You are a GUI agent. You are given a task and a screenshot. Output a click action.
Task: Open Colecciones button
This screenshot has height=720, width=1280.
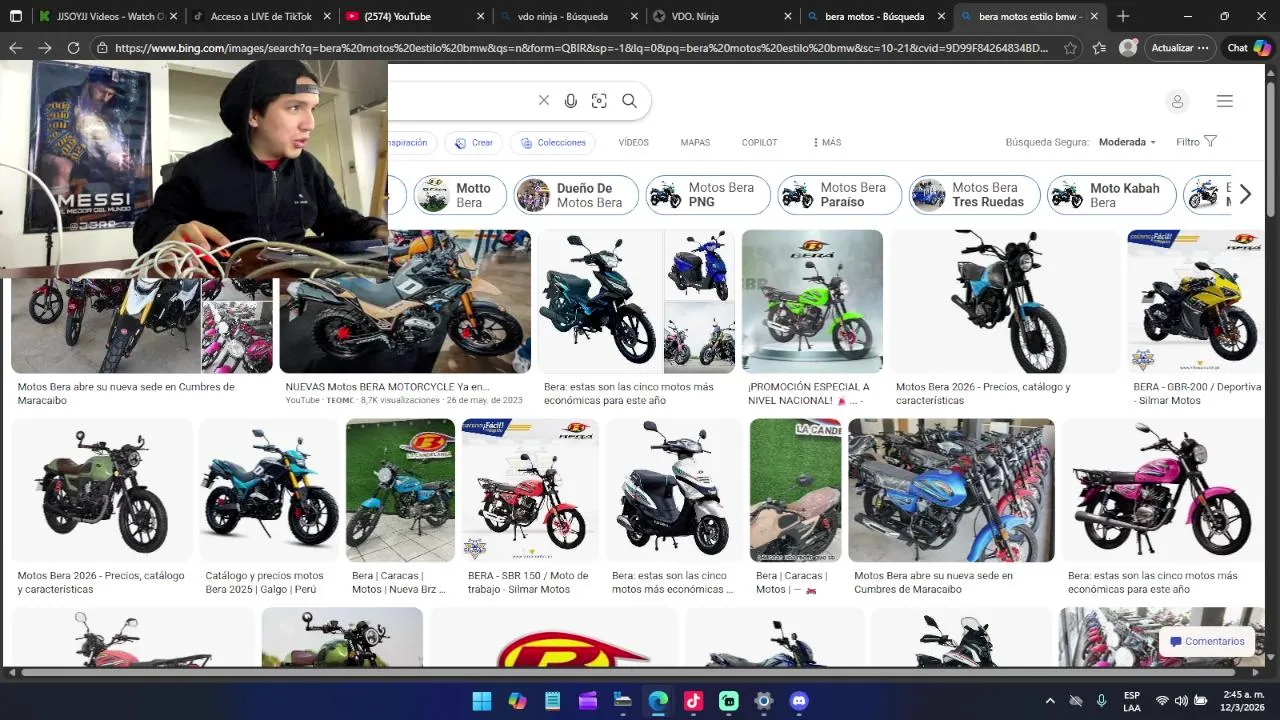[552, 143]
